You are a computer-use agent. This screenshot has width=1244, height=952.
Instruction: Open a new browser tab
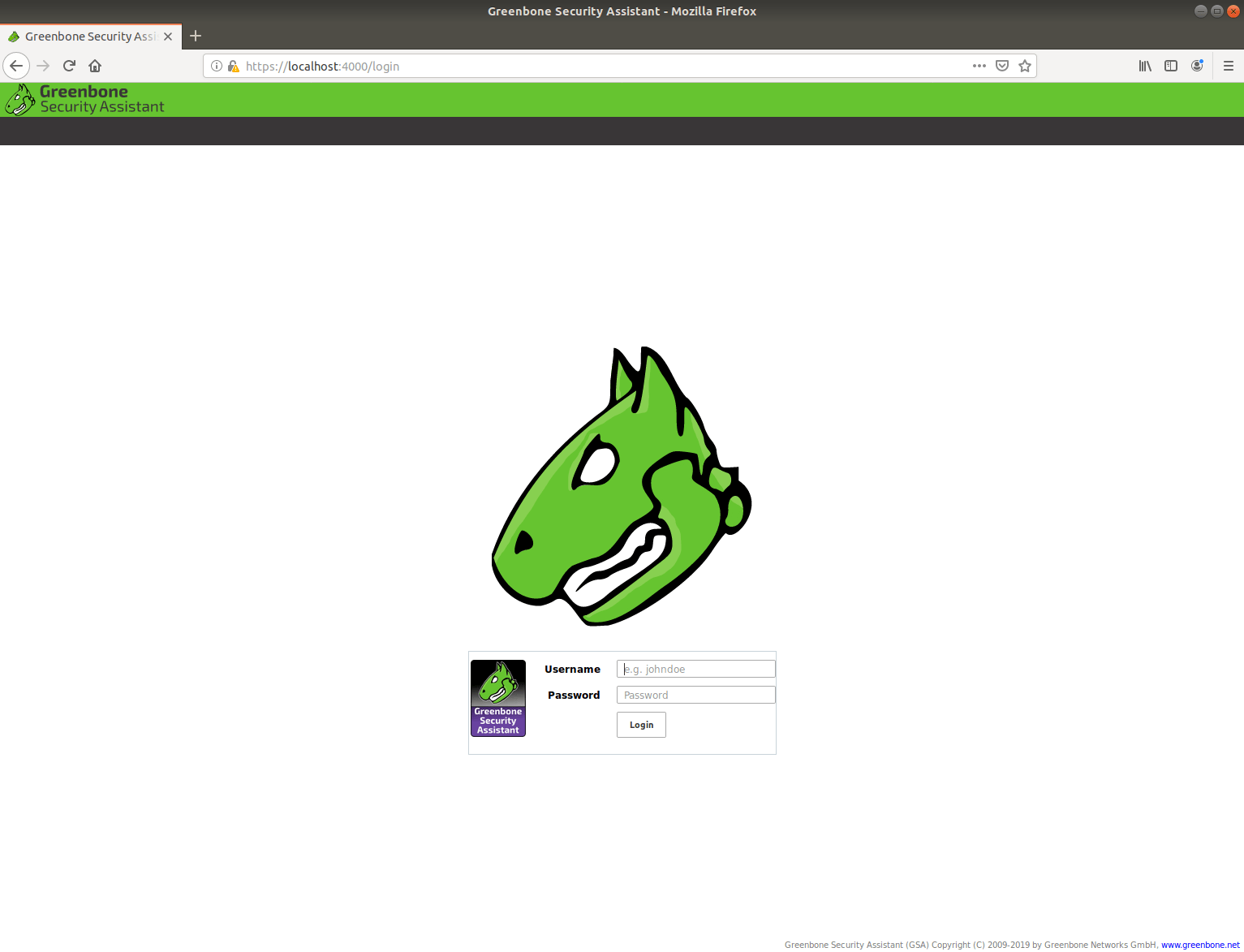(x=195, y=36)
